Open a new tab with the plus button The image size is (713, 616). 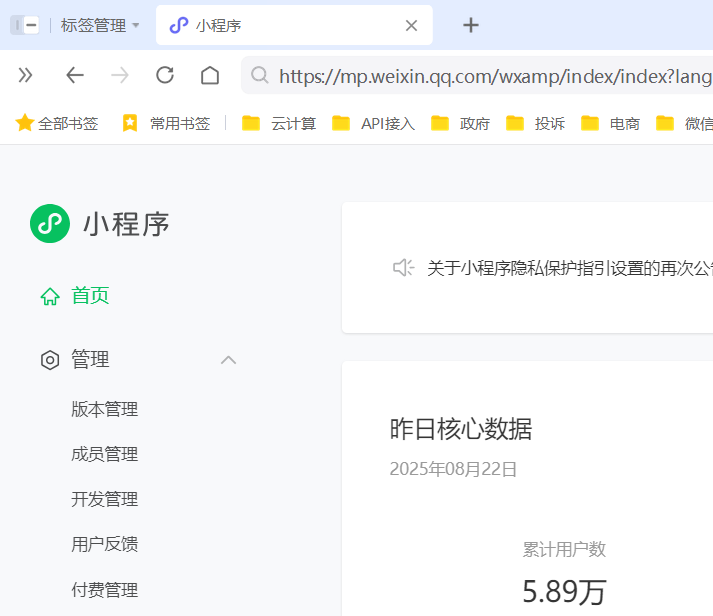(471, 25)
